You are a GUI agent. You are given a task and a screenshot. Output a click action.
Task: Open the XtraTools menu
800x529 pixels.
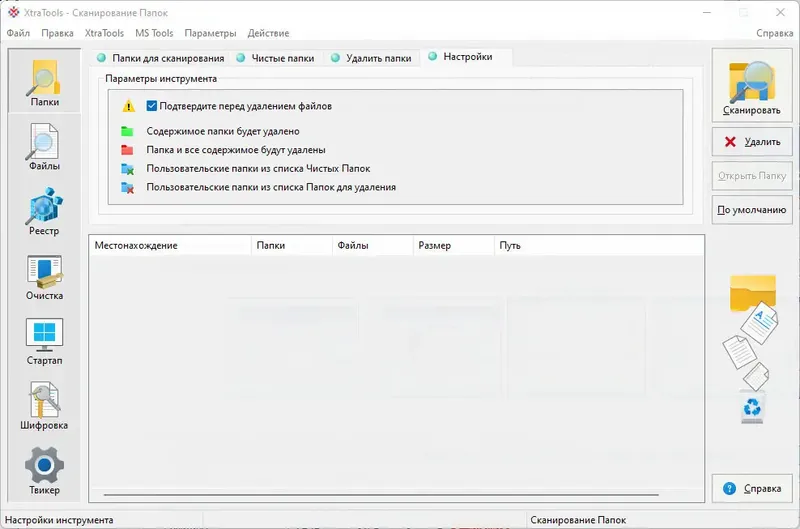pos(104,33)
